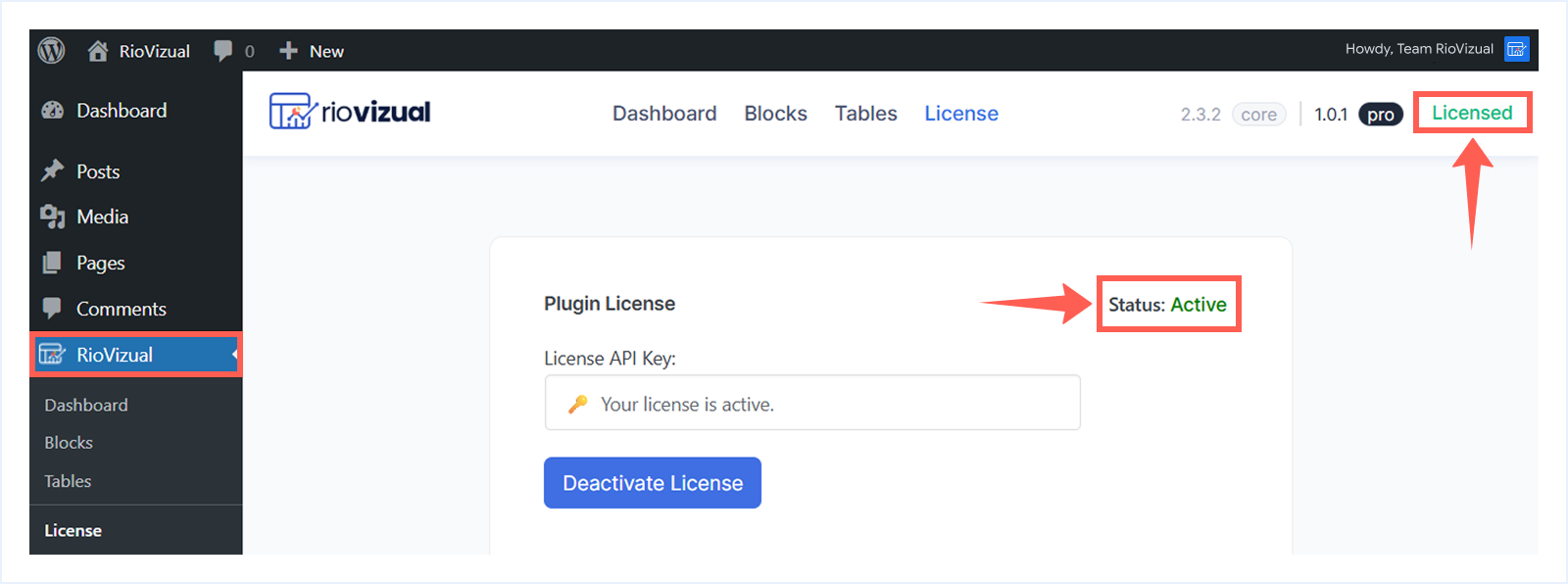Open the RioVizual site home icon
This screenshot has width=1568, height=584.
click(98, 51)
